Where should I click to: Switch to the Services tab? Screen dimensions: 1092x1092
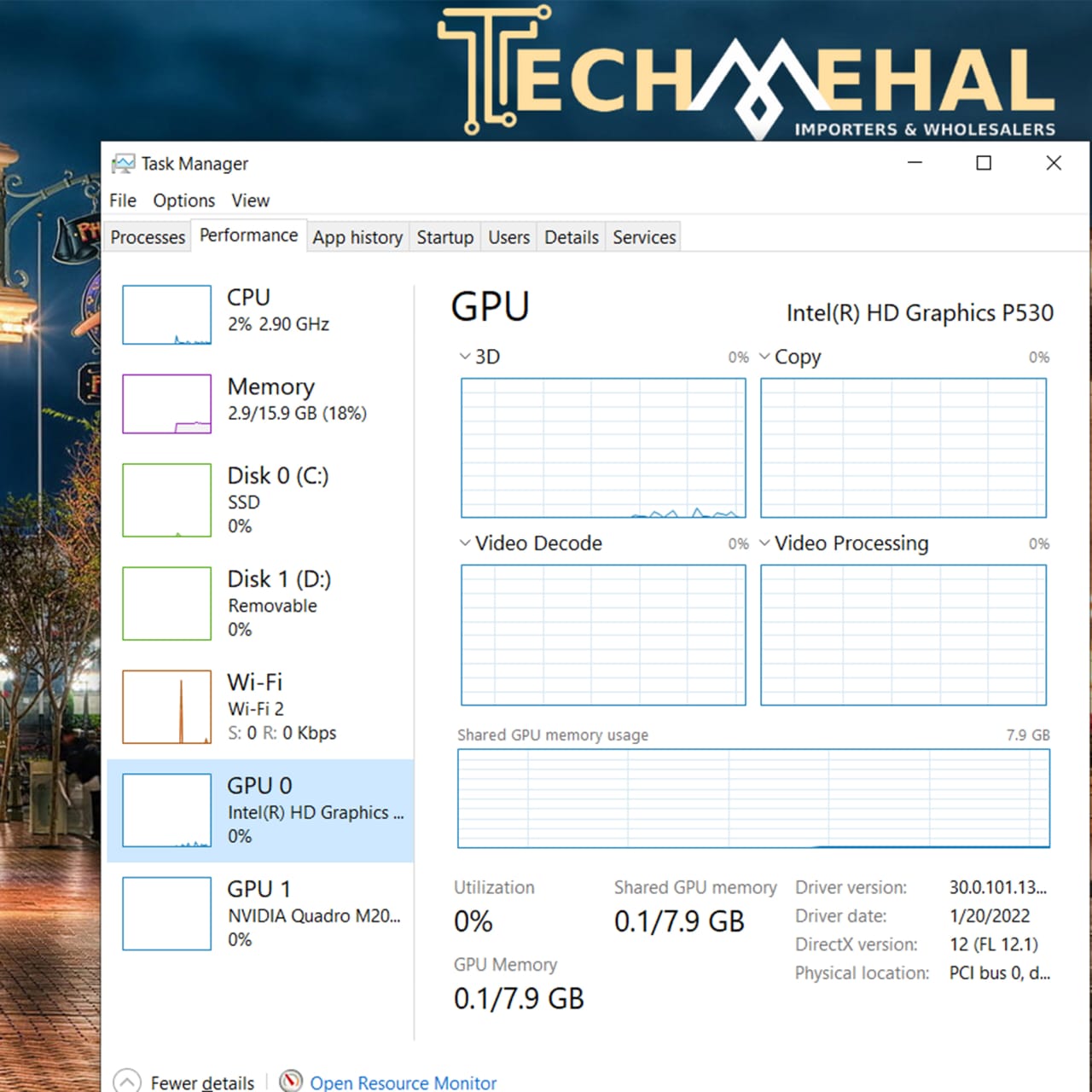point(644,237)
